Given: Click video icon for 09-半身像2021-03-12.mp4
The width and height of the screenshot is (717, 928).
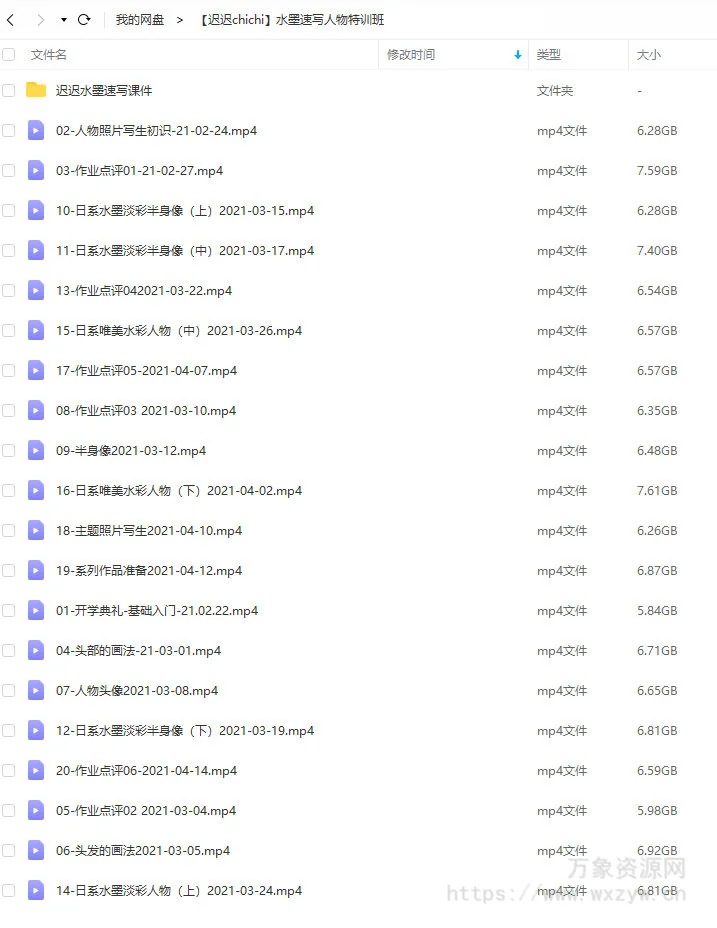Looking at the screenshot, I should tap(36, 450).
